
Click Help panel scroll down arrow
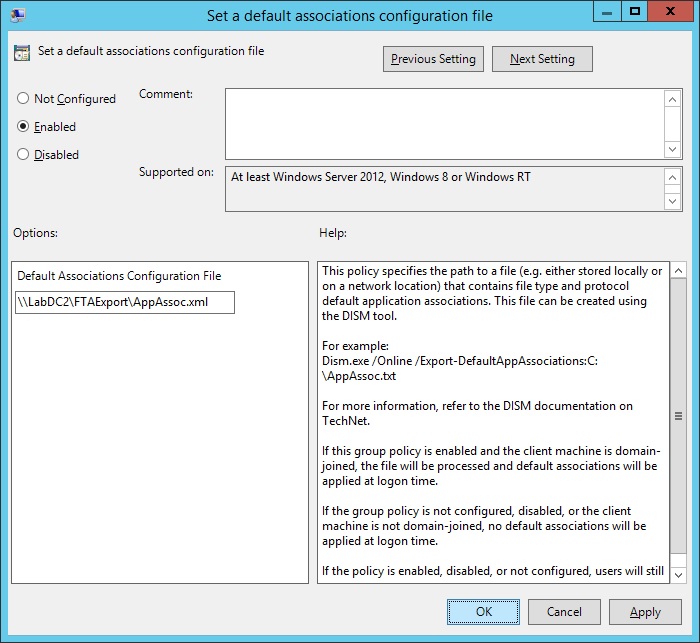pyautogui.click(x=677, y=574)
